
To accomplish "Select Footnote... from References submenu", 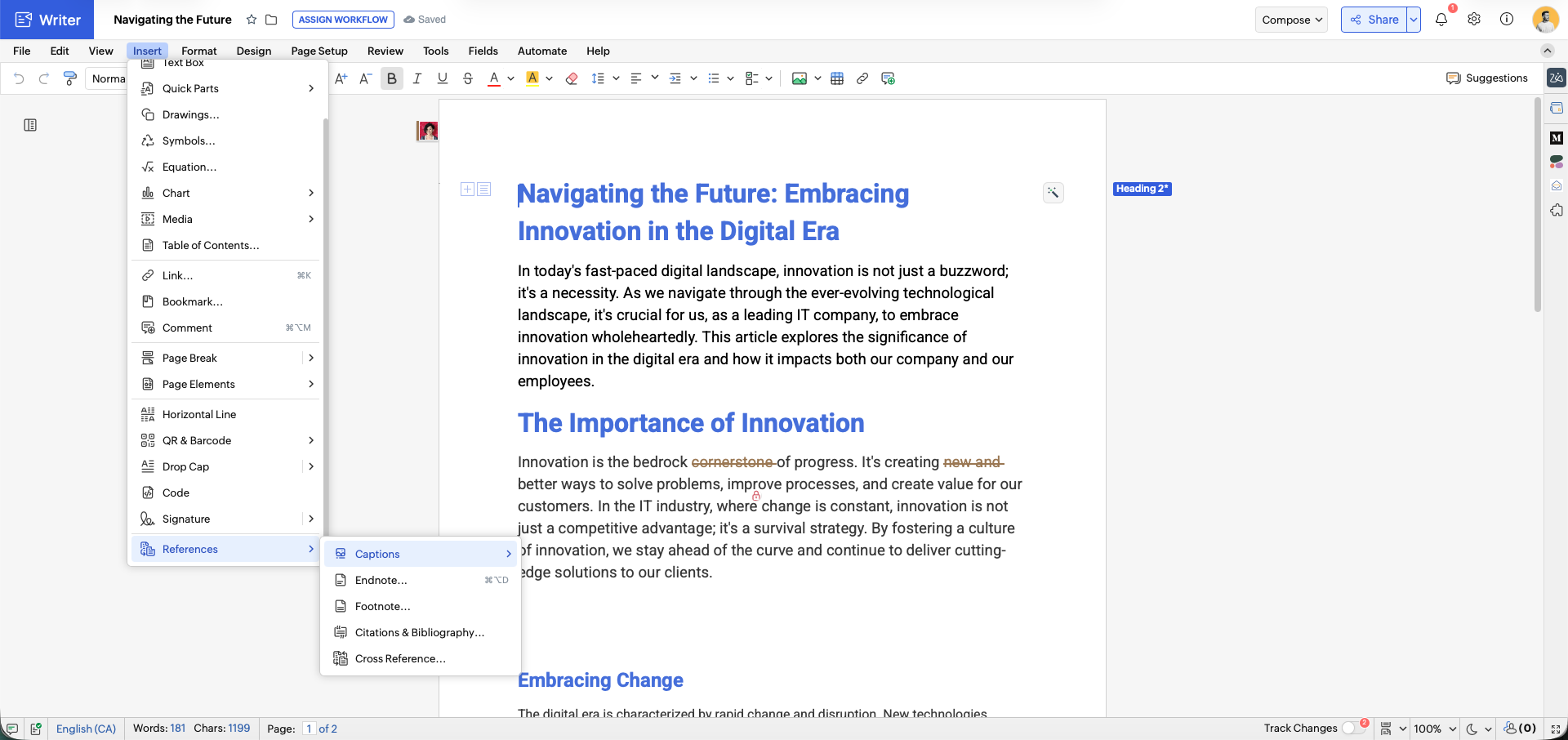I will (x=382, y=606).
